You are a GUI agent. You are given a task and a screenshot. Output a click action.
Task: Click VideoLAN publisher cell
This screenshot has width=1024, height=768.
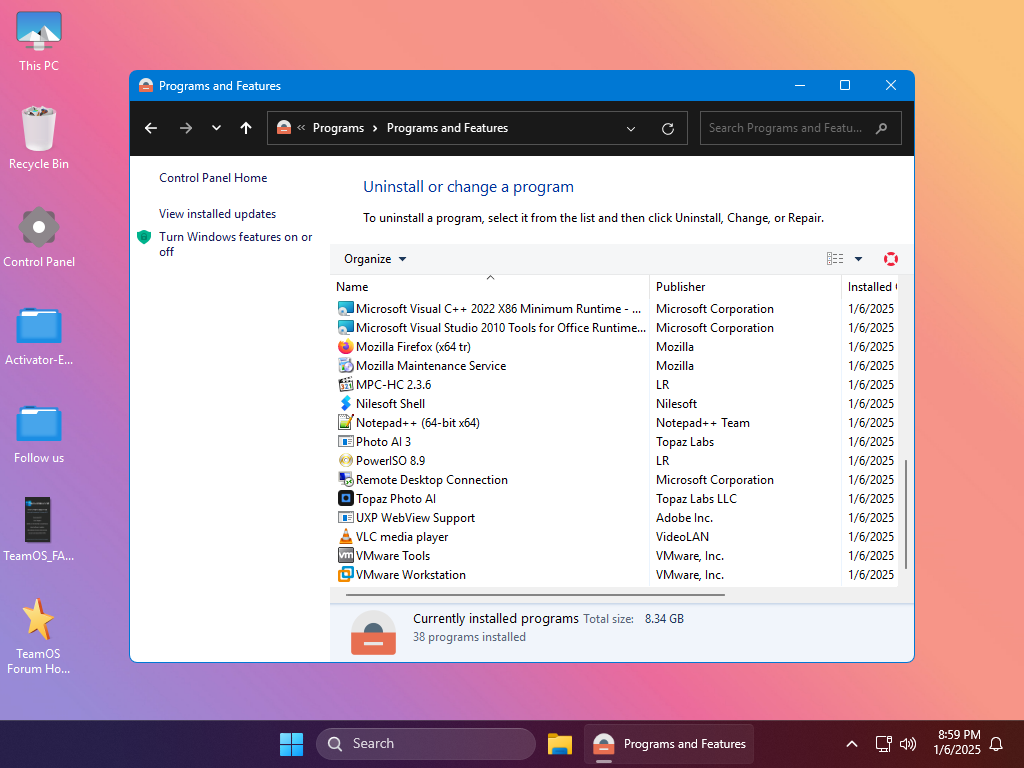pyautogui.click(x=682, y=536)
